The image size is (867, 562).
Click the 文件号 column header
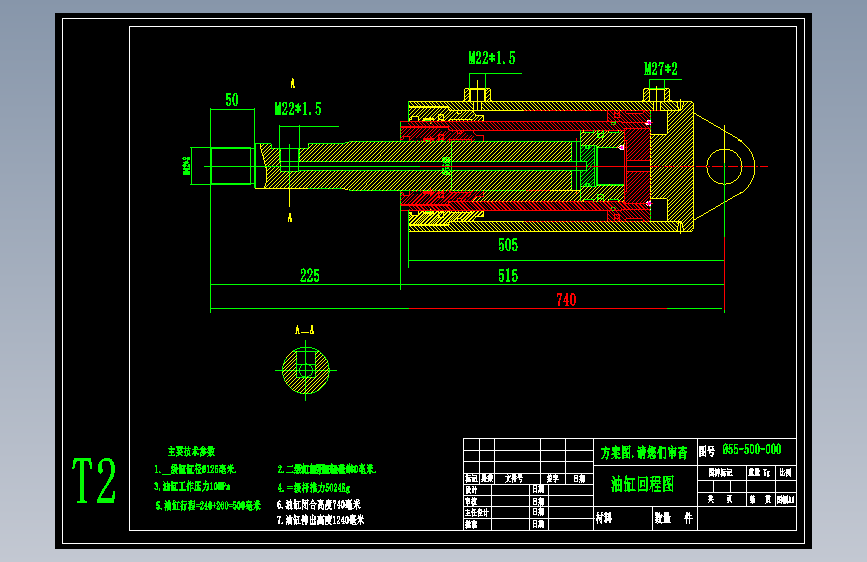514,478
